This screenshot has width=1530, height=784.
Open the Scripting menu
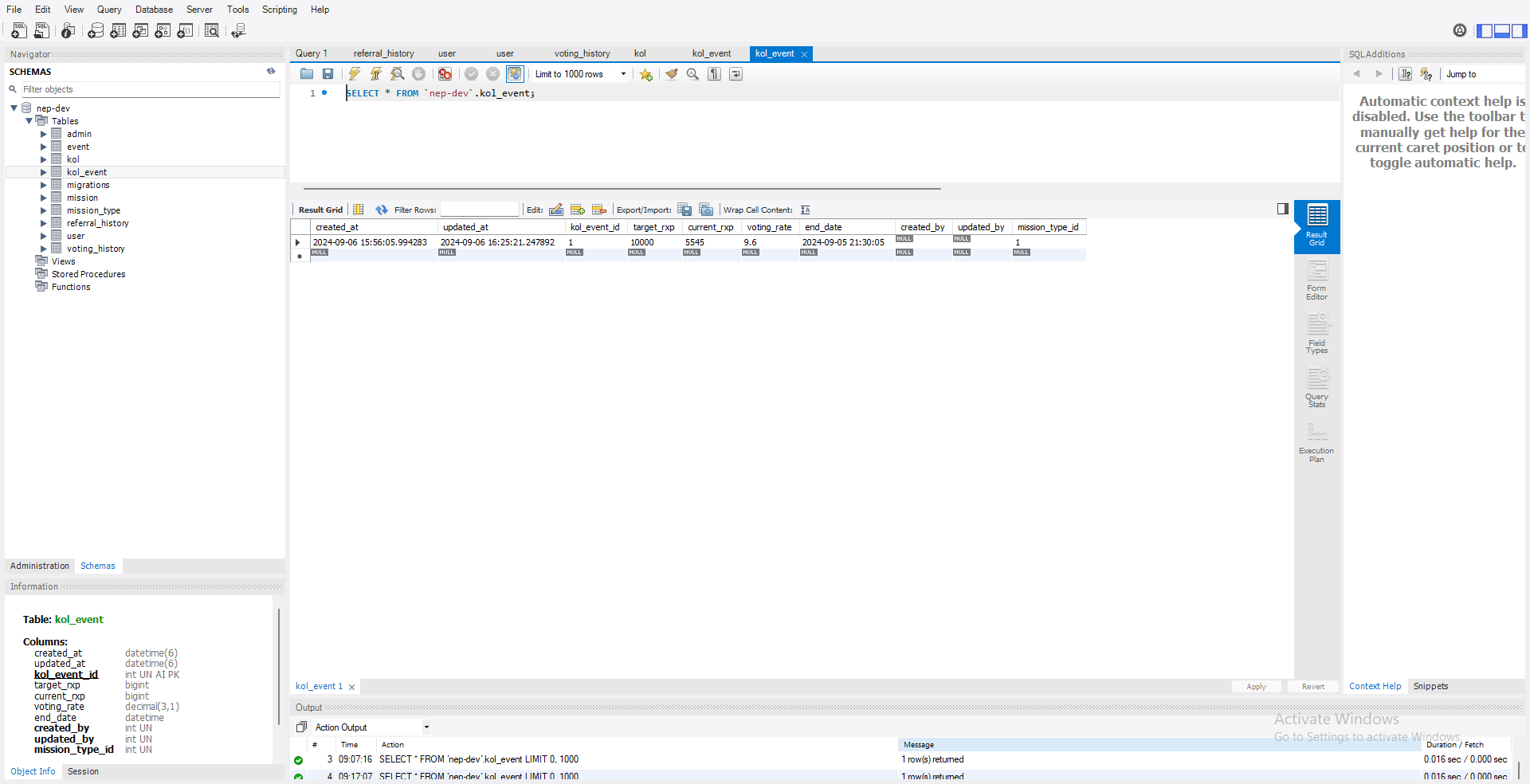coord(280,10)
